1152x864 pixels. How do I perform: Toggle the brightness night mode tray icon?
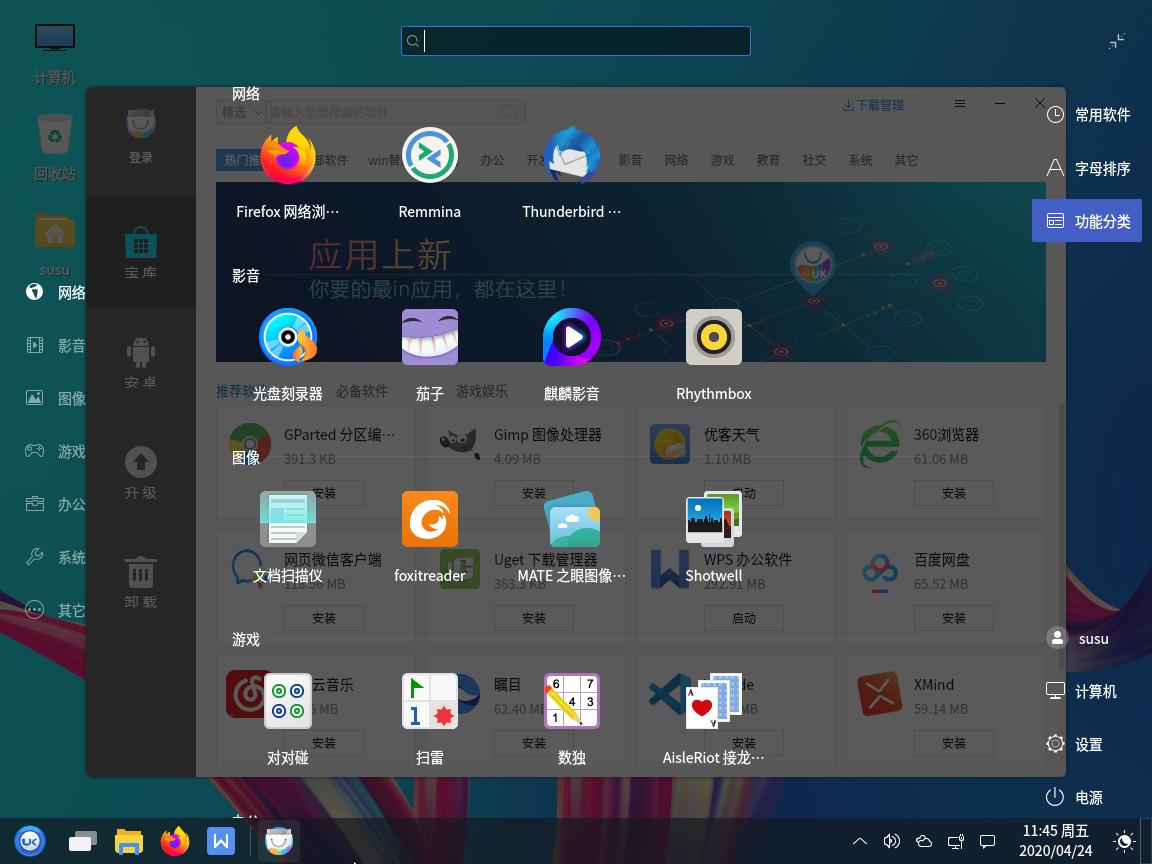[x=1124, y=841]
